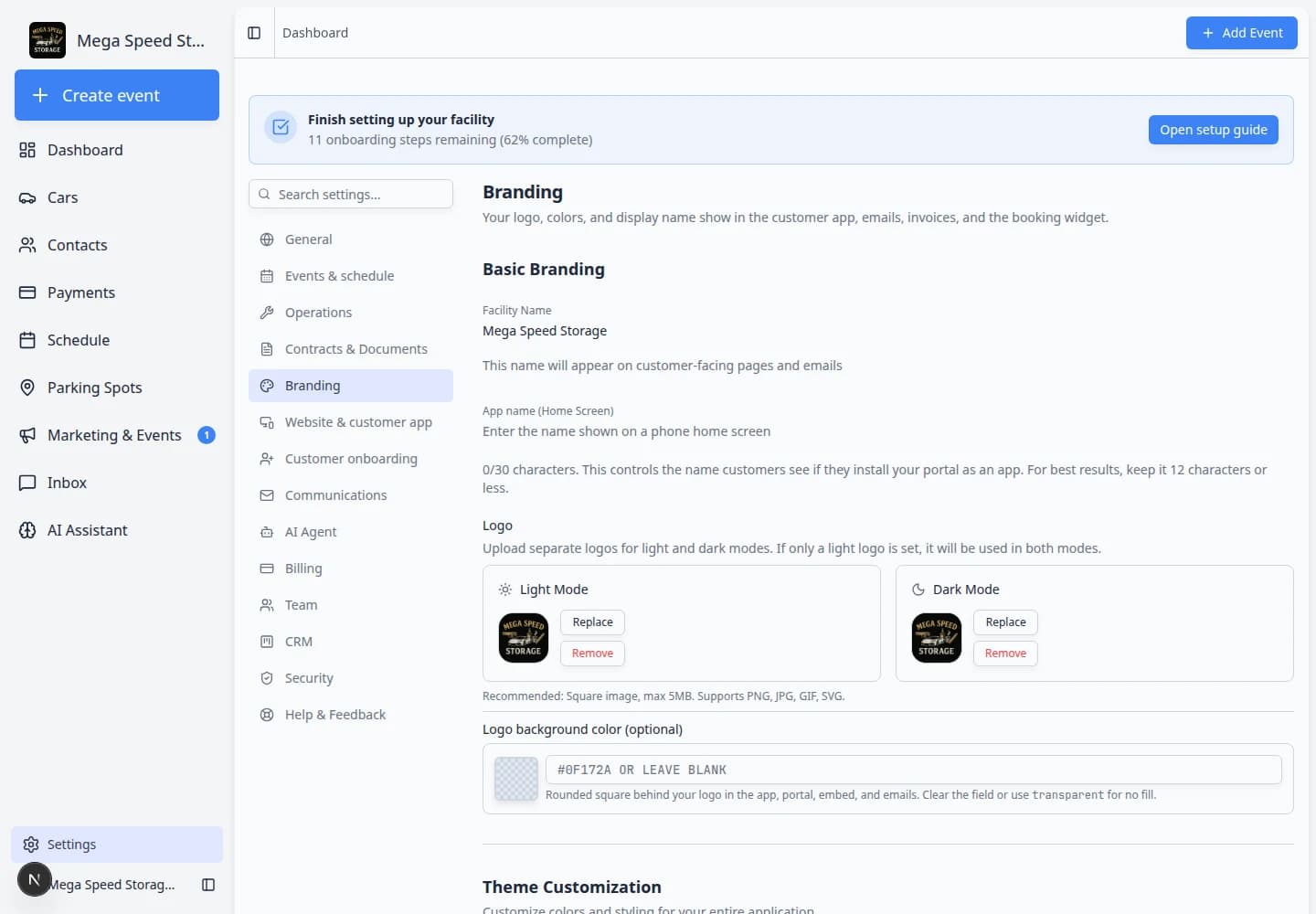Click the Create event button
Screen dimensions: 1316x914
(117, 95)
